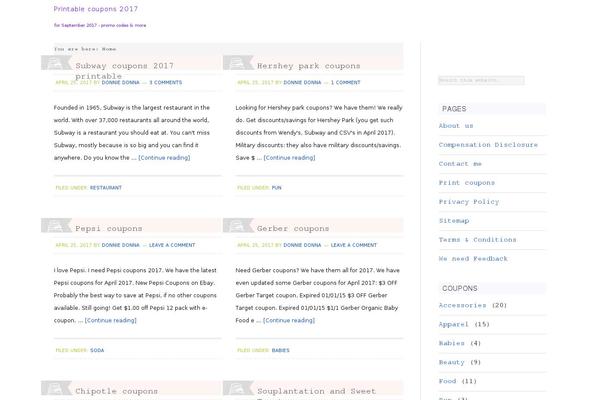This screenshot has height=400, width=600.
Task: Browse the Beauty coupon category
Action: (x=452, y=362)
